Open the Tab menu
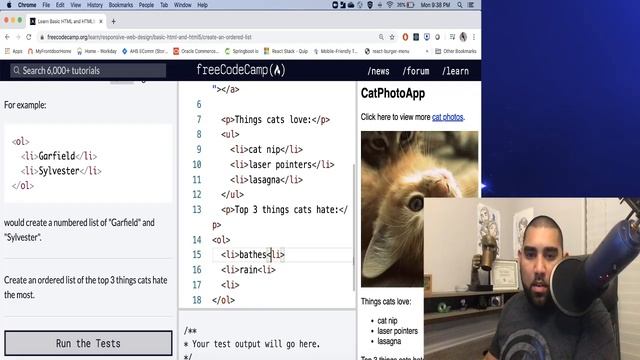This screenshot has width=640, height=360. [164, 5]
